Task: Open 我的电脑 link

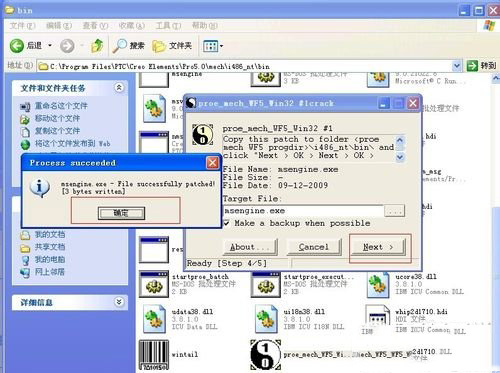Action: [50, 259]
